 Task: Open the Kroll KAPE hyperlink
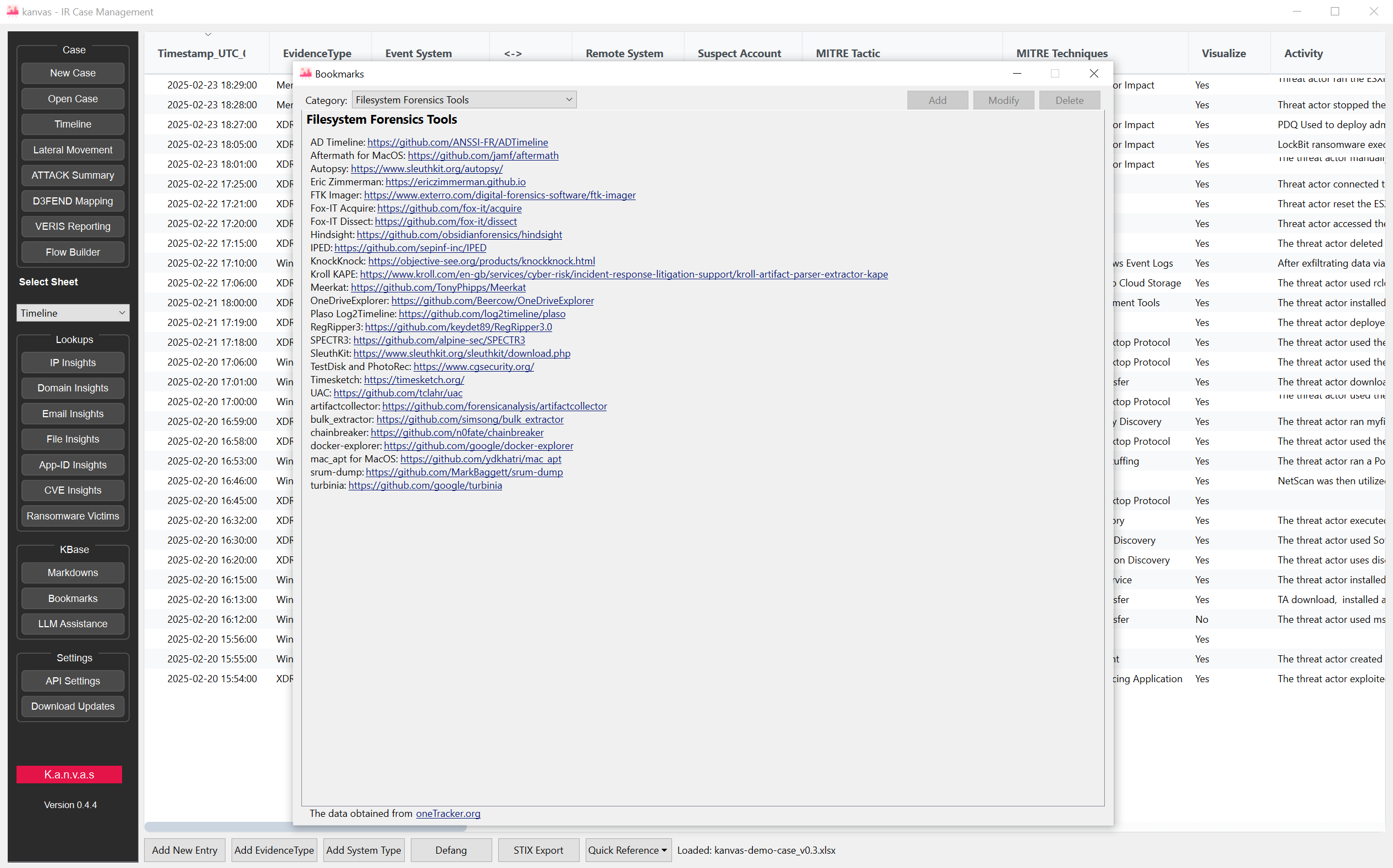(623, 274)
